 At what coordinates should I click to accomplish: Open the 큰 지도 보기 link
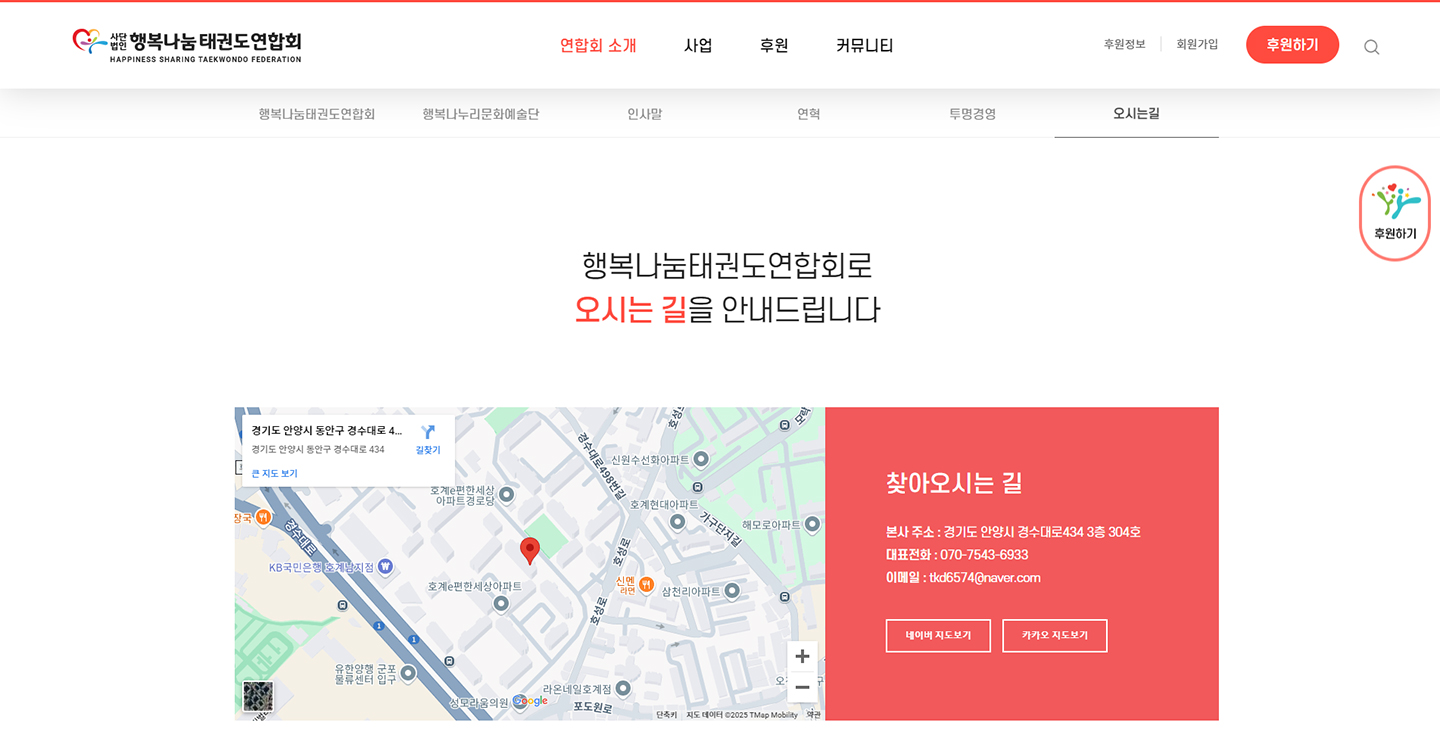click(x=274, y=473)
